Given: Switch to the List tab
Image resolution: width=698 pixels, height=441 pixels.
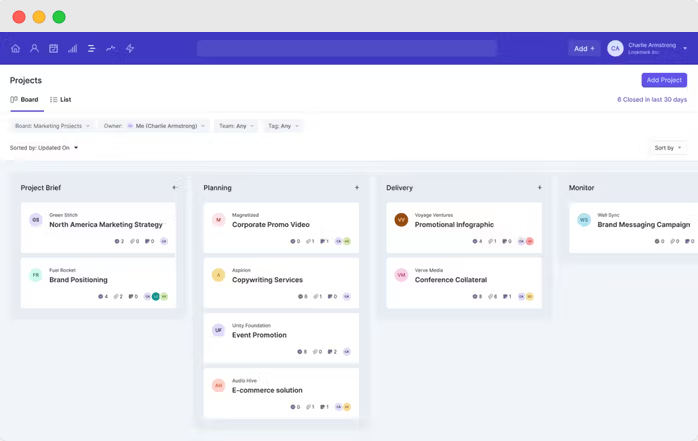Looking at the screenshot, I should coord(61,100).
